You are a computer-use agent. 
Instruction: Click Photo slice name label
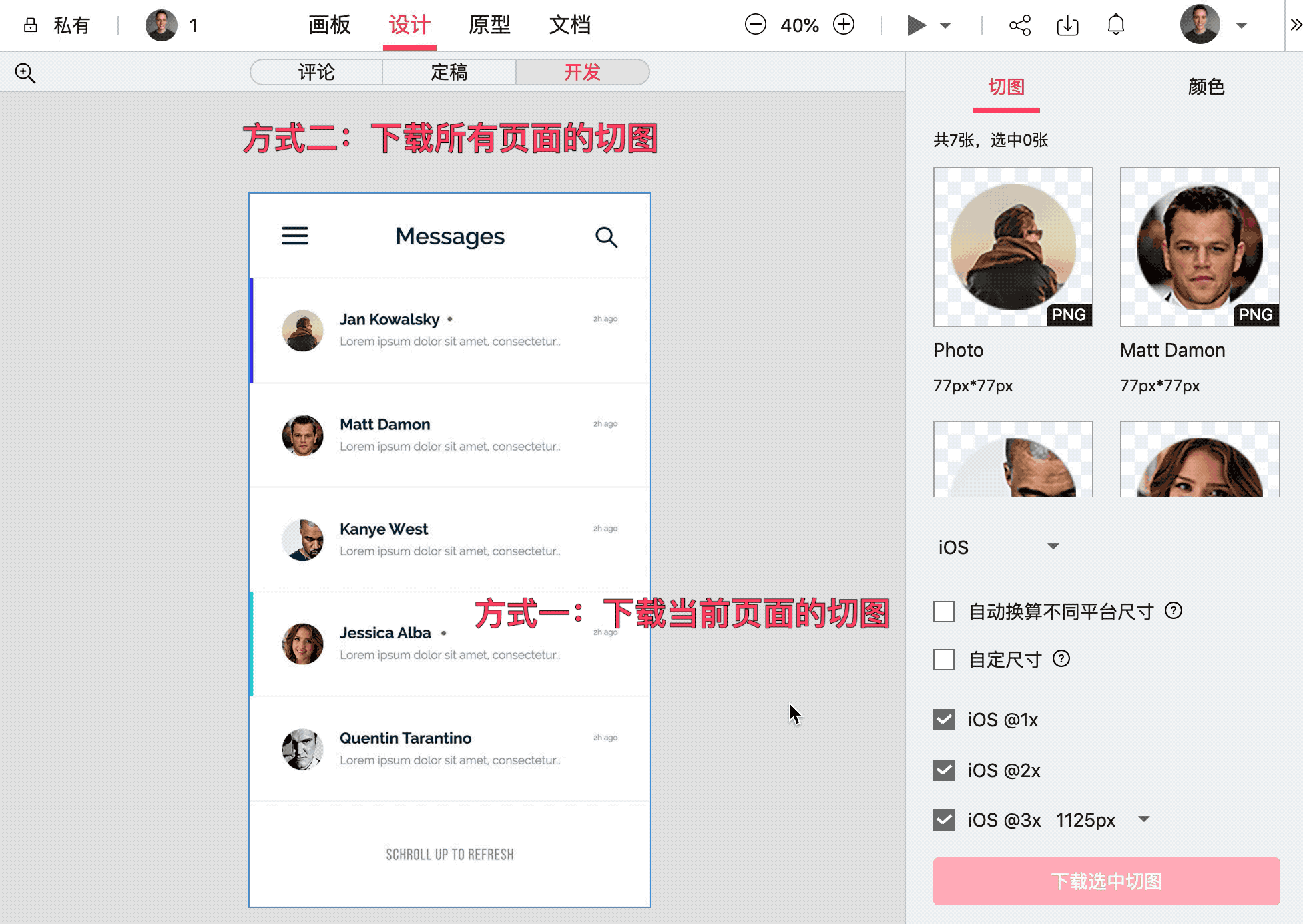(x=959, y=350)
